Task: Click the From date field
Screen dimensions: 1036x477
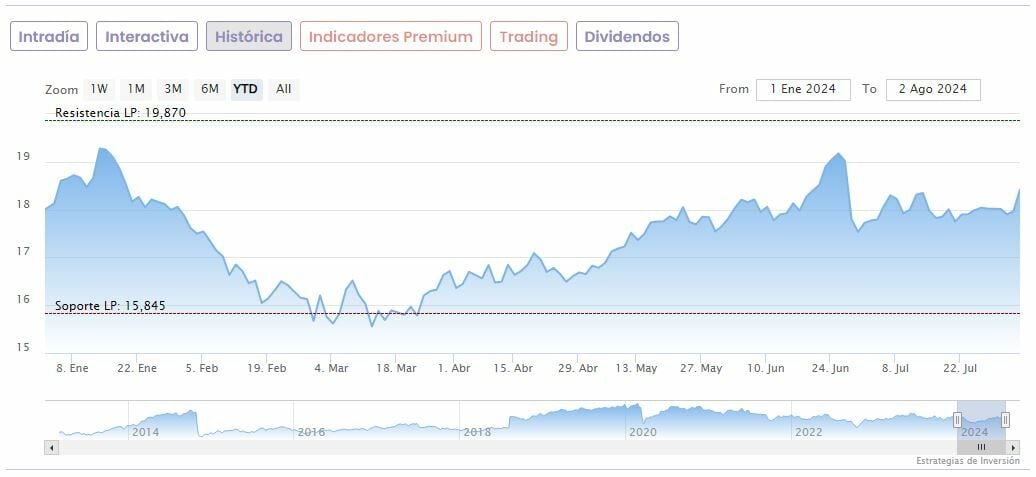Action: (x=803, y=89)
